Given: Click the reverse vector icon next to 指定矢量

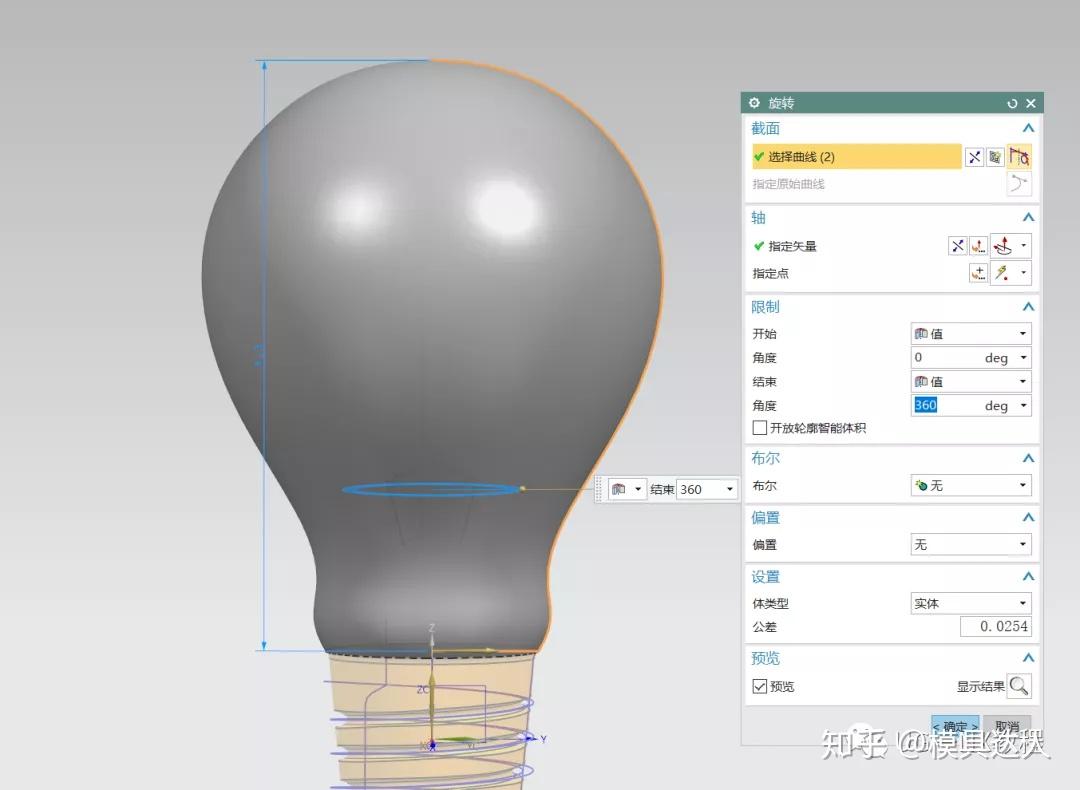Looking at the screenshot, I should (x=958, y=245).
